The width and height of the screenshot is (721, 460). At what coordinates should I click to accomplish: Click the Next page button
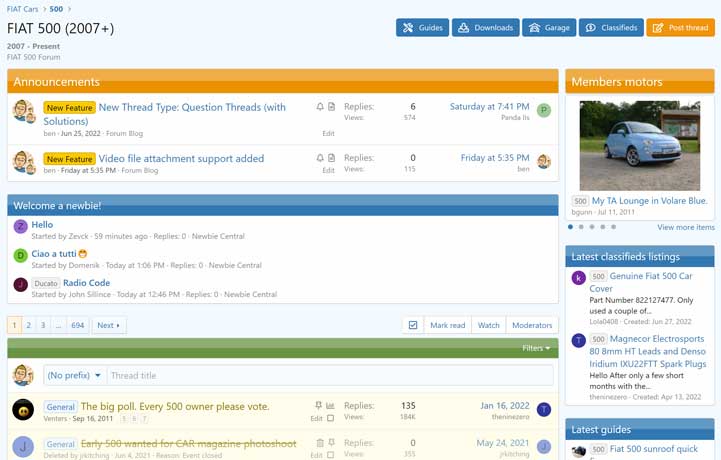point(109,325)
